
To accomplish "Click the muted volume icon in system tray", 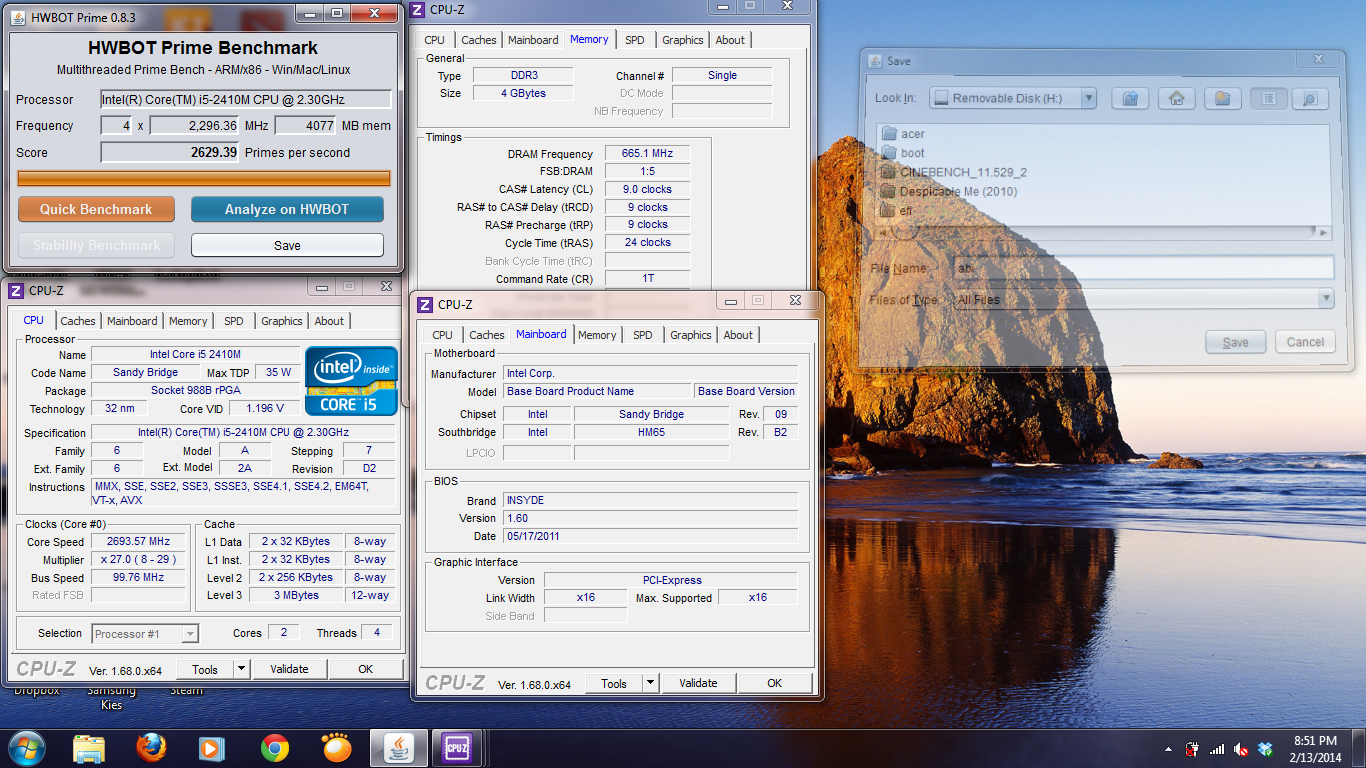I will click(1241, 749).
